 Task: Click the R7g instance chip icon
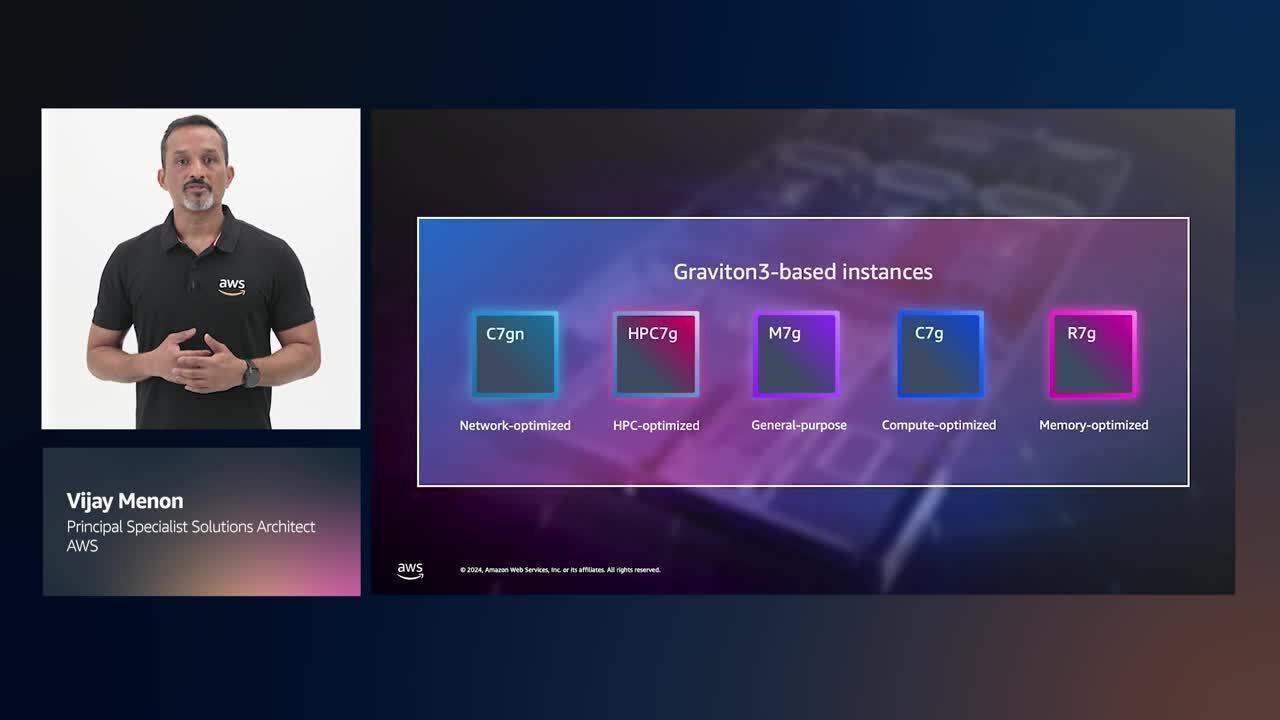tap(1093, 355)
